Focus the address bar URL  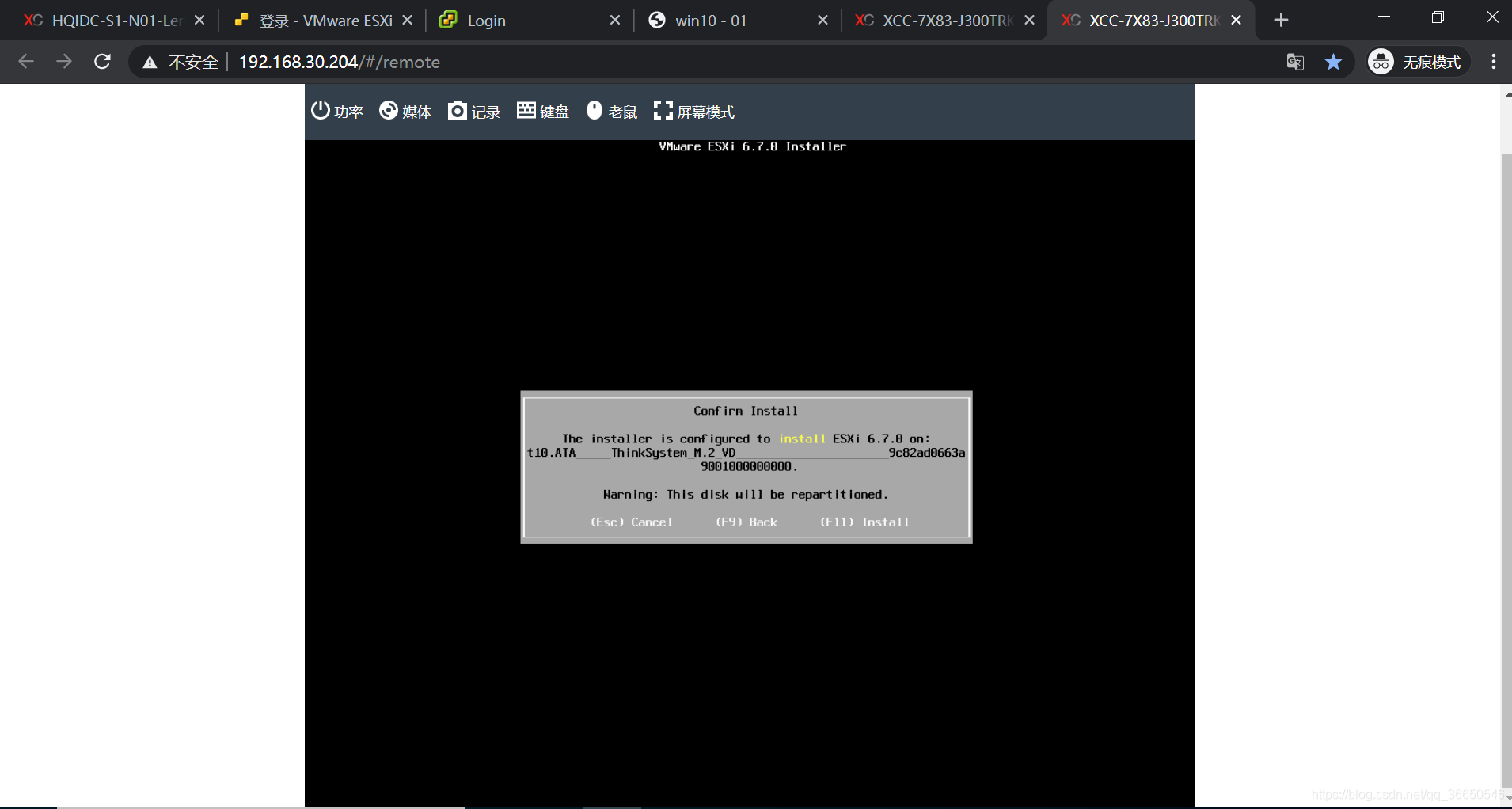pos(340,62)
